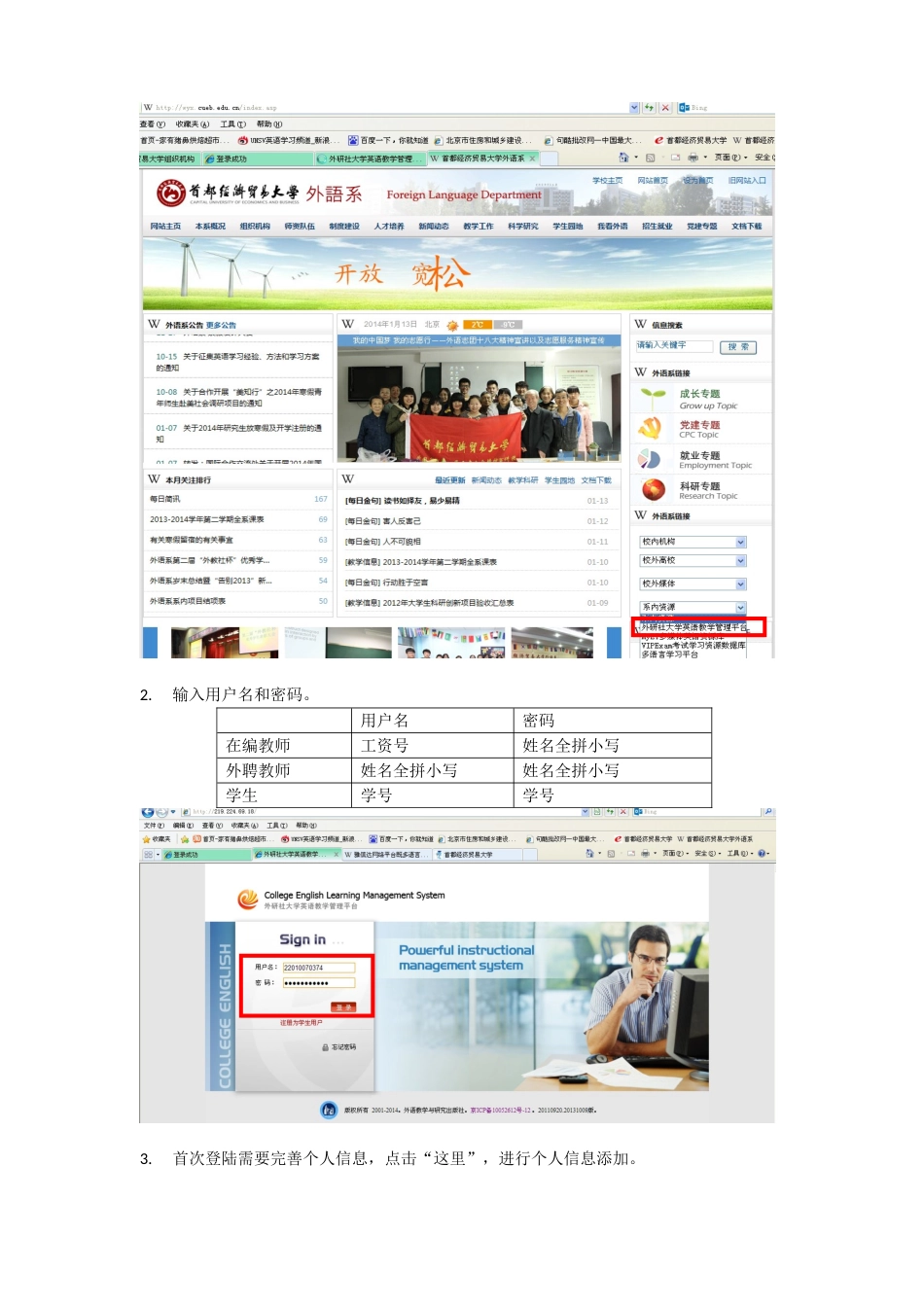This screenshot has height=1307, width=924.
Task: Click the round badge icon in login page footer
Action: coord(329,1110)
